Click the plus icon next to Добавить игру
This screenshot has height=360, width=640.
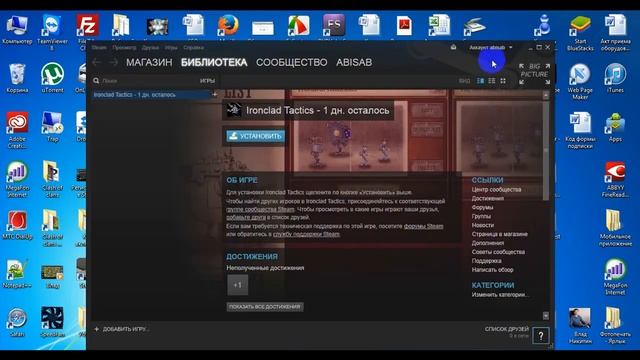pos(97,329)
